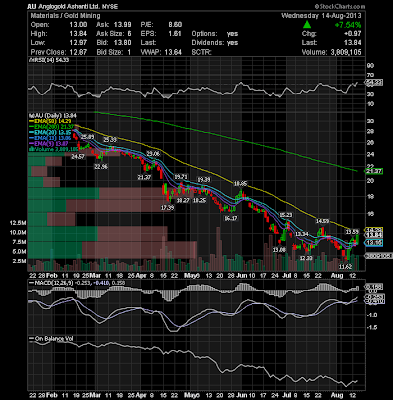Click the 11.62 low price annotation
Image resolution: width=393 pixels, height=400 pixels.
click(x=346, y=267)
